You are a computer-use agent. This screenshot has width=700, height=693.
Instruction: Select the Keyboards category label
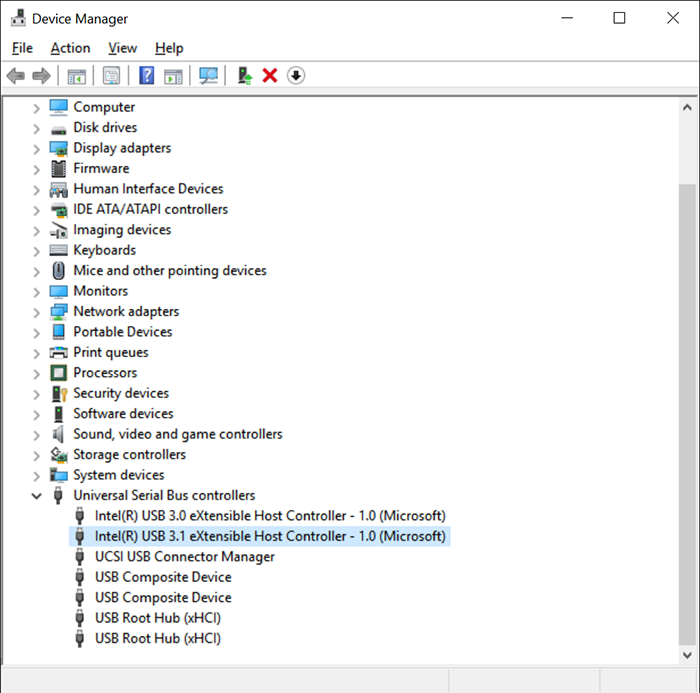(x=104, y=250)
